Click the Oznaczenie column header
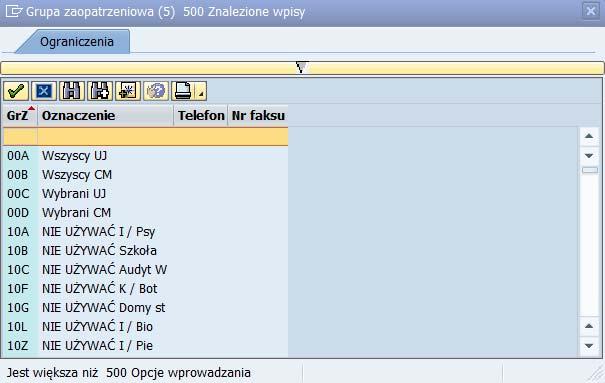 [105, 115]
